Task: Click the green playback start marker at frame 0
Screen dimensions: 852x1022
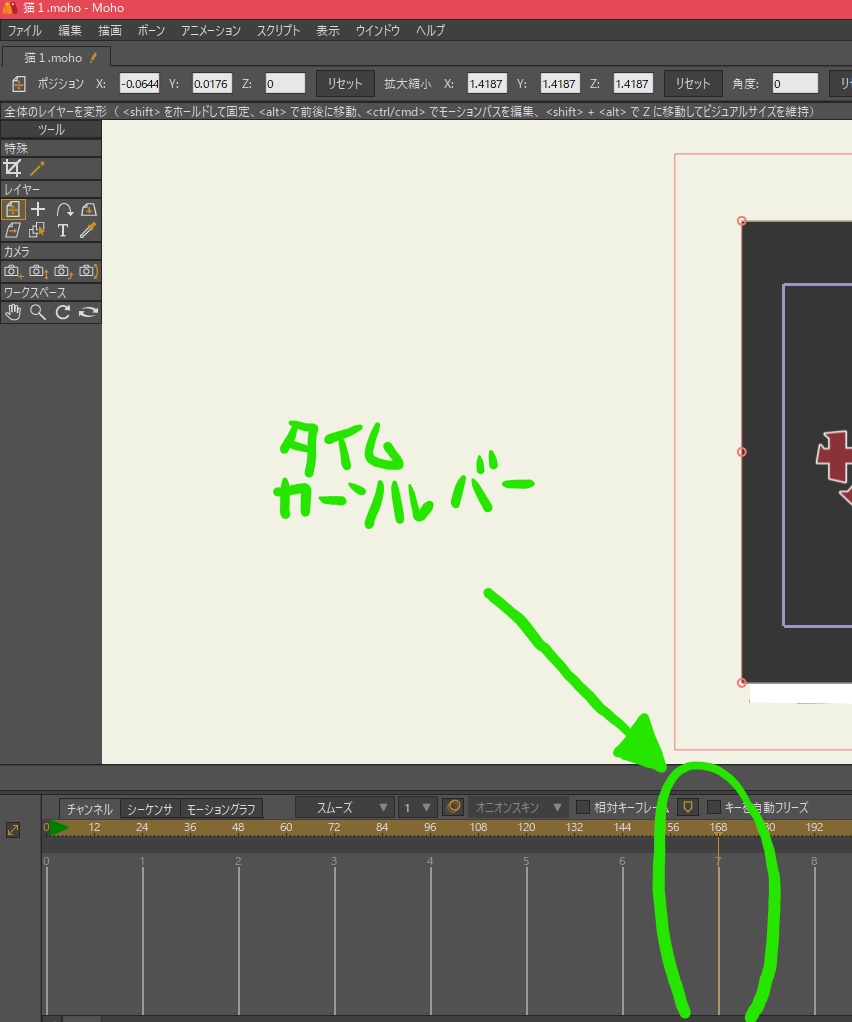Action: (59, 828)
